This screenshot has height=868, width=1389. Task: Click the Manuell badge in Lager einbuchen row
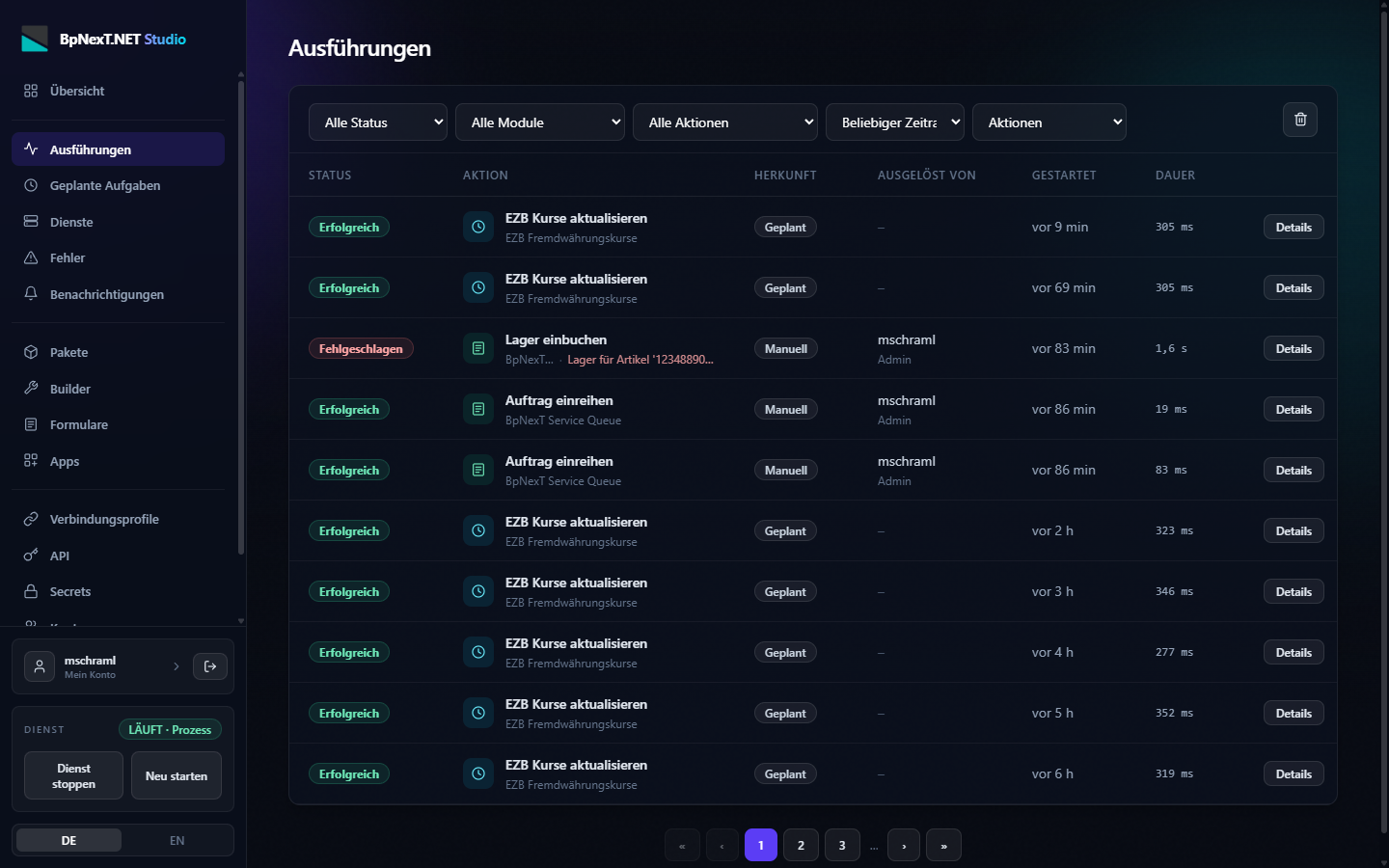(786, 348)
